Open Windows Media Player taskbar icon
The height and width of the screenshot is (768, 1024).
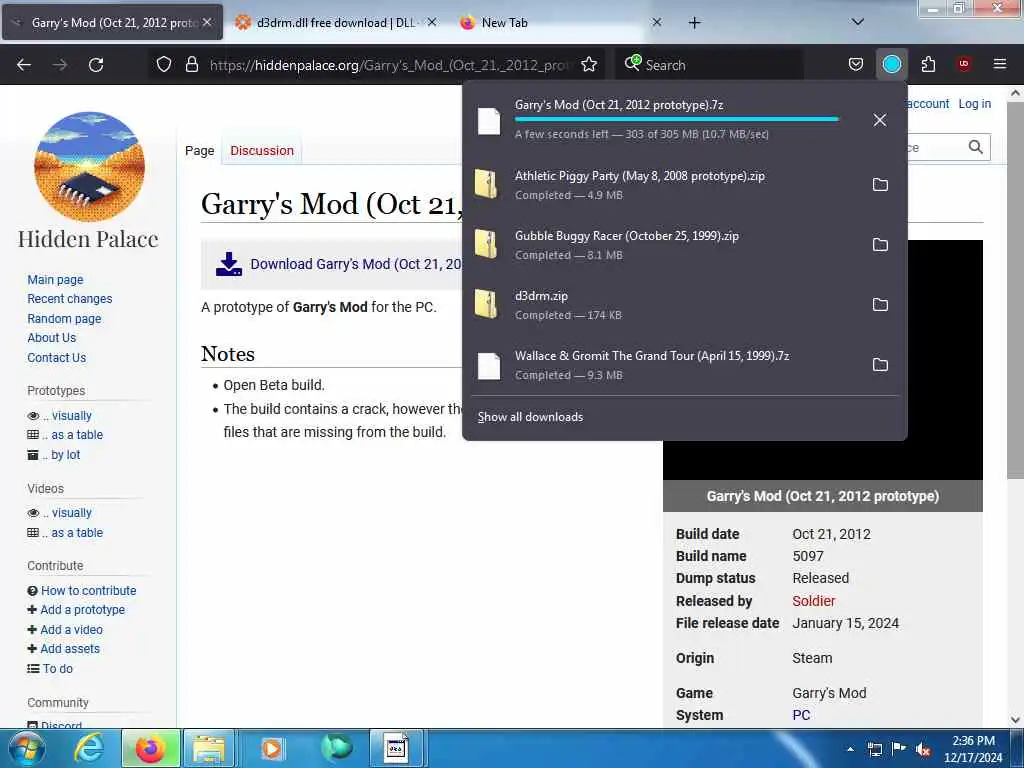272,748
